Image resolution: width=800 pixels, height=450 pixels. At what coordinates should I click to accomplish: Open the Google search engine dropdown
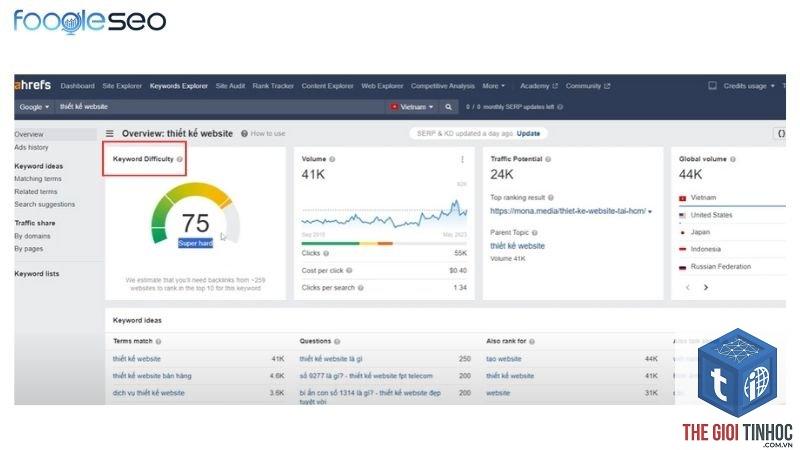pos(34,107)
